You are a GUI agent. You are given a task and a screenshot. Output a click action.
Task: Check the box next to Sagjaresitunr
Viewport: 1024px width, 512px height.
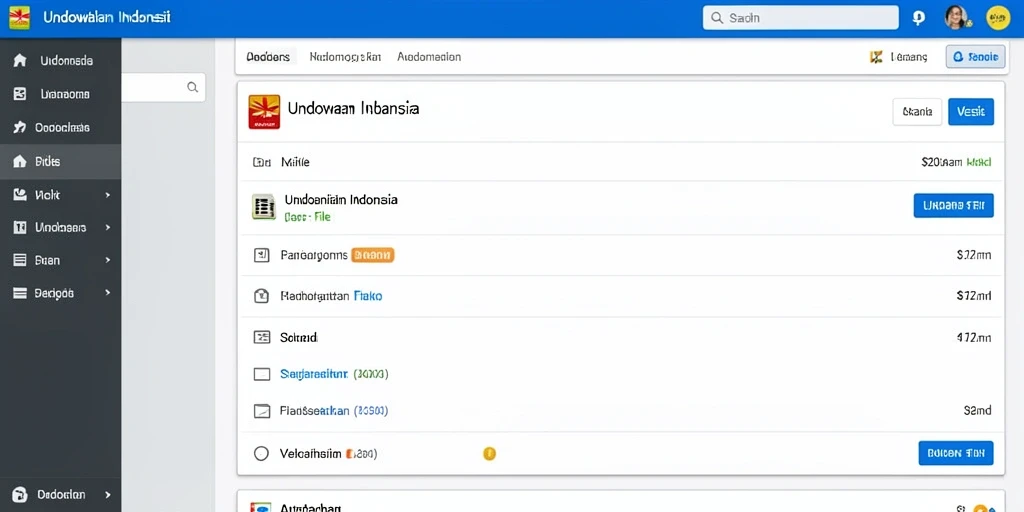pos(261,374)
